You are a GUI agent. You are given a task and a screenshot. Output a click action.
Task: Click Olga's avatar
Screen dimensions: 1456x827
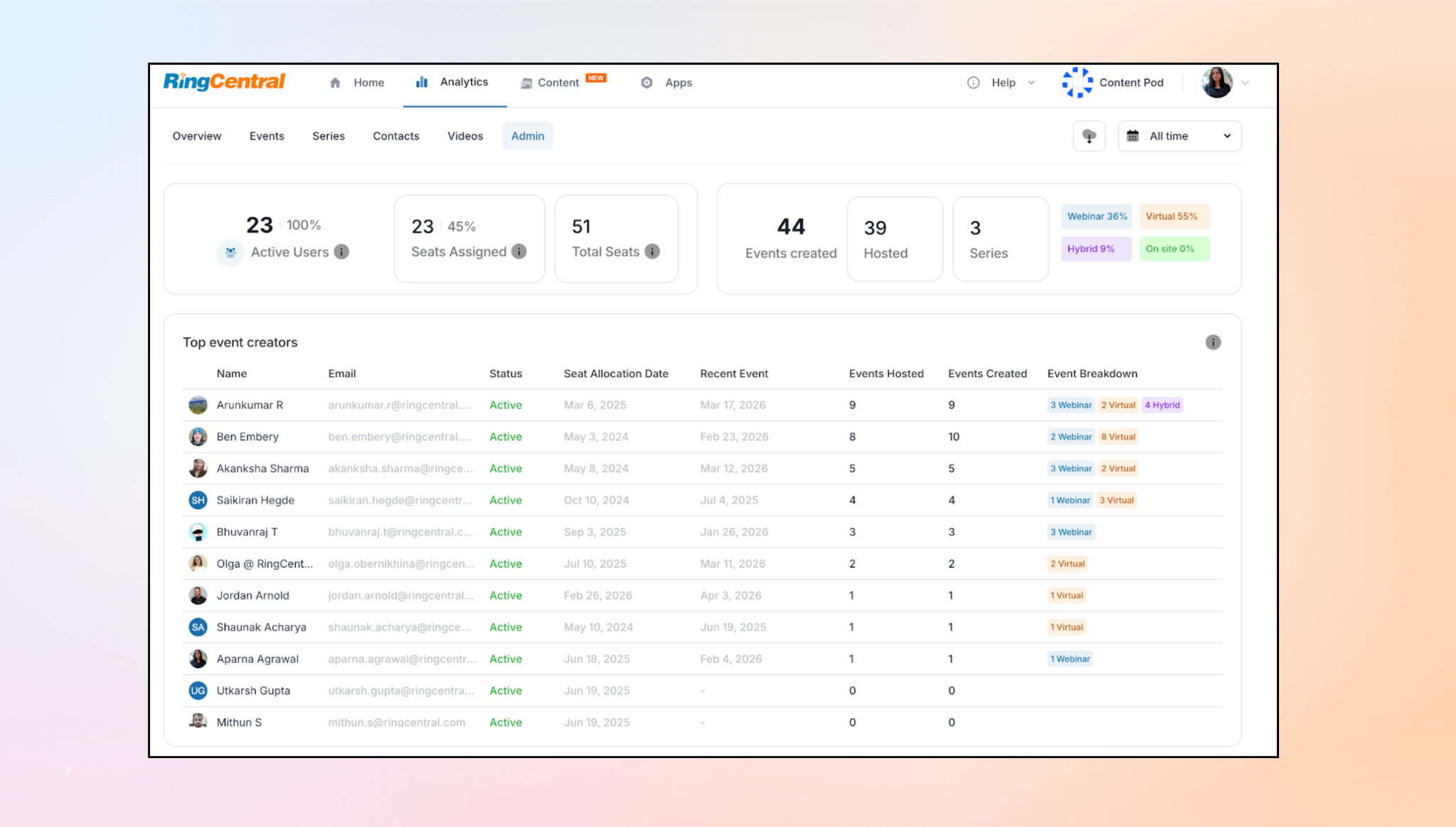point(198,564)
